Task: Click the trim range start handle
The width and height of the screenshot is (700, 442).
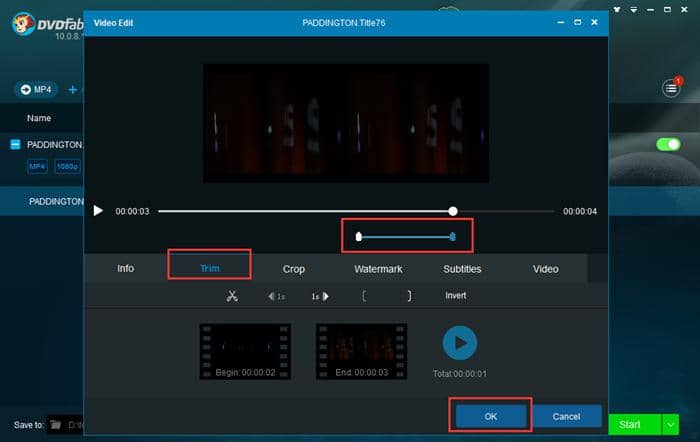Action: coord(358,237)
